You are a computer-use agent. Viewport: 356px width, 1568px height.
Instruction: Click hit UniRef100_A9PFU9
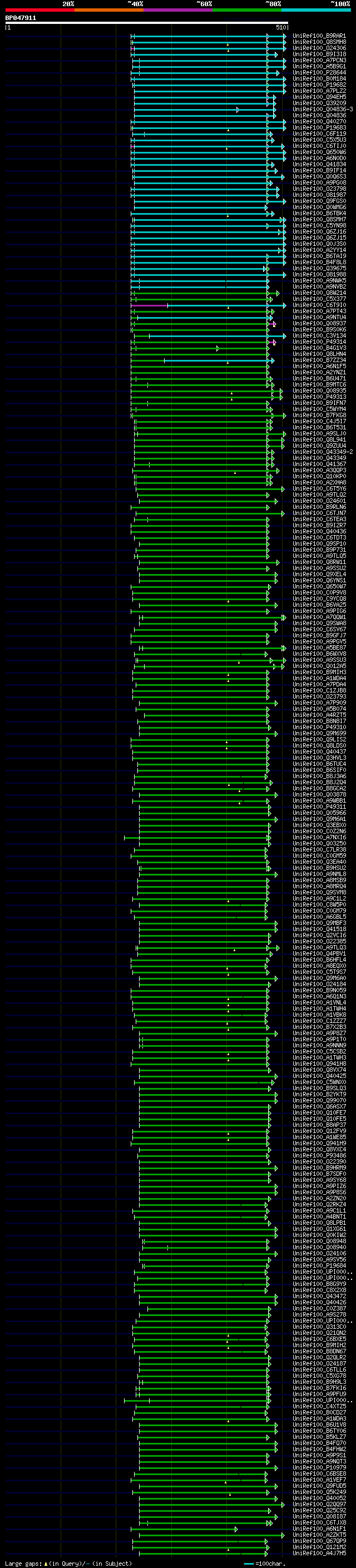coord(319,1394)
